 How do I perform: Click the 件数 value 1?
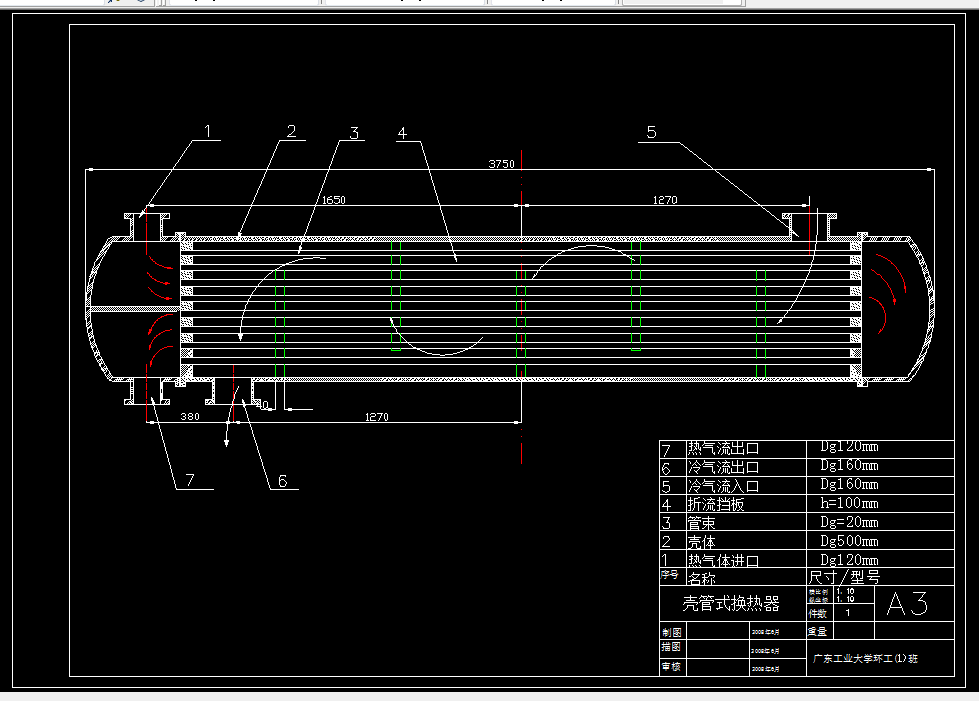847,613
